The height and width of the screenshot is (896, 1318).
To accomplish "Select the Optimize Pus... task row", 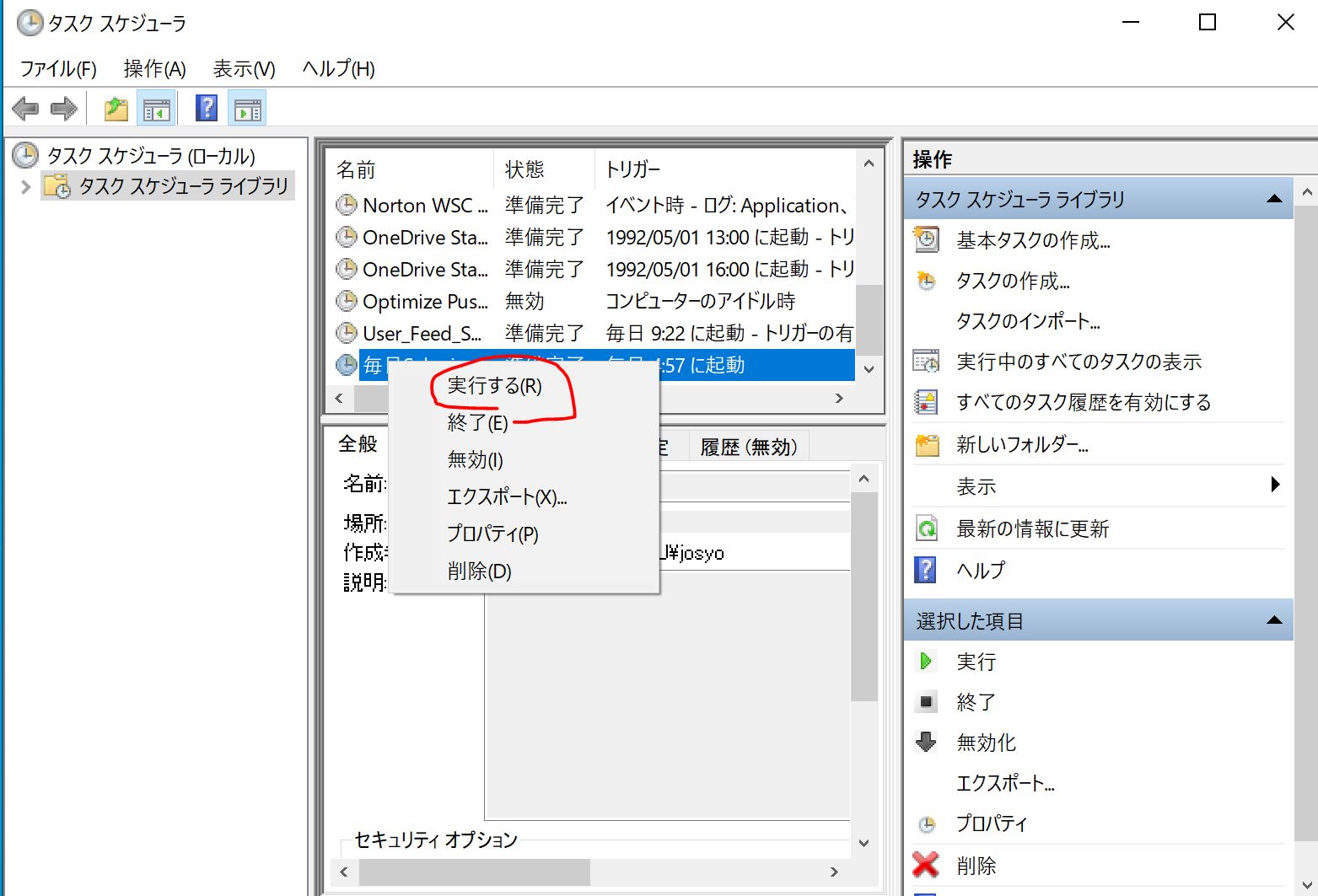I will [425, 301].
